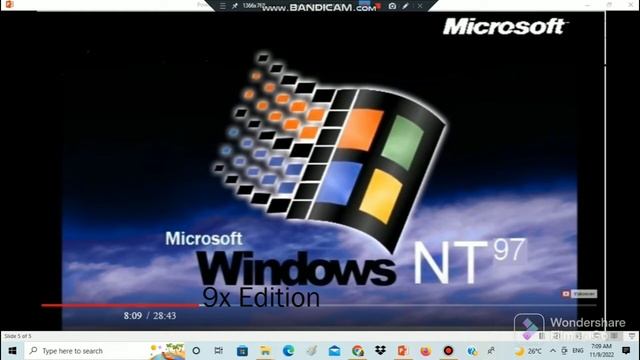Open the Windows Start menu
This screenshot has width=640, height=360.
coord(12,351)
